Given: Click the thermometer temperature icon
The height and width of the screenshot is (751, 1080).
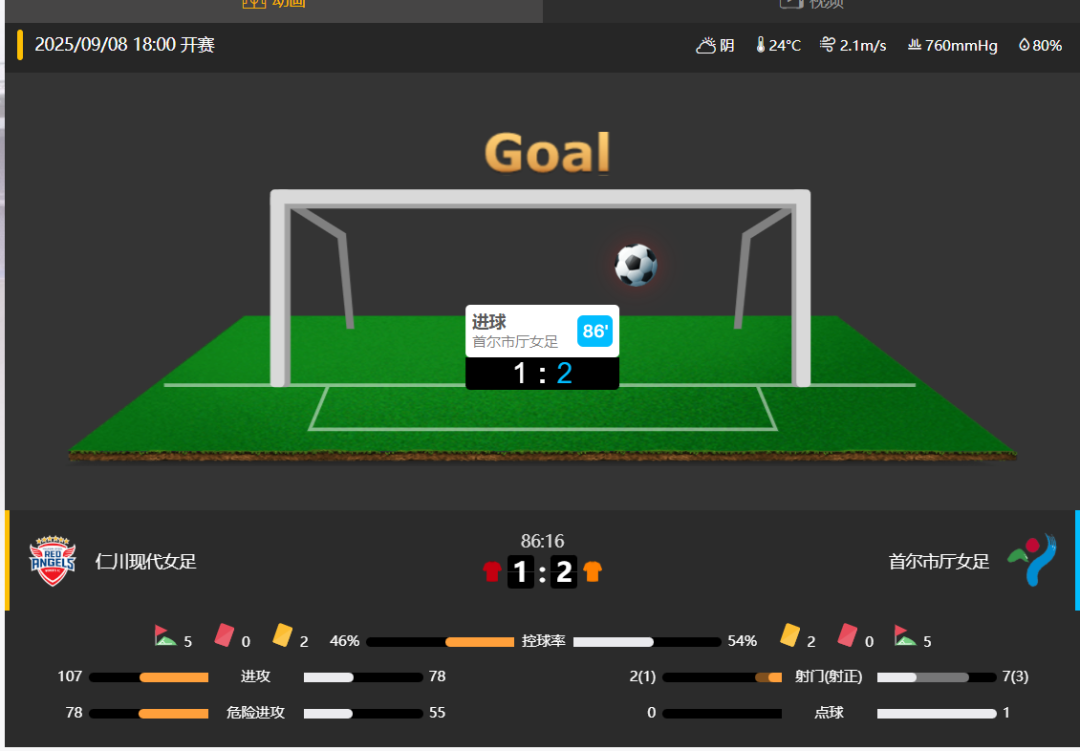Looking at the screenshot, I should pyautogui.click(x=760, y=45).
